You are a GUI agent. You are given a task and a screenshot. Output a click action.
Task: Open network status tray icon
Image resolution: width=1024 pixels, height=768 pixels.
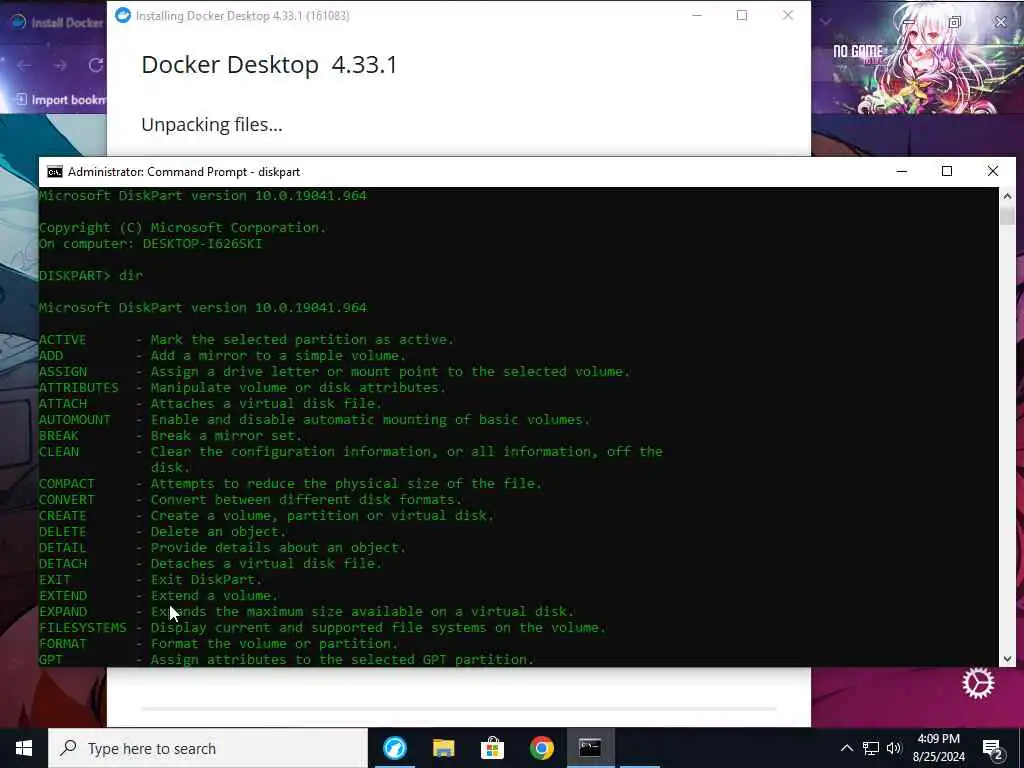point(871,748)
